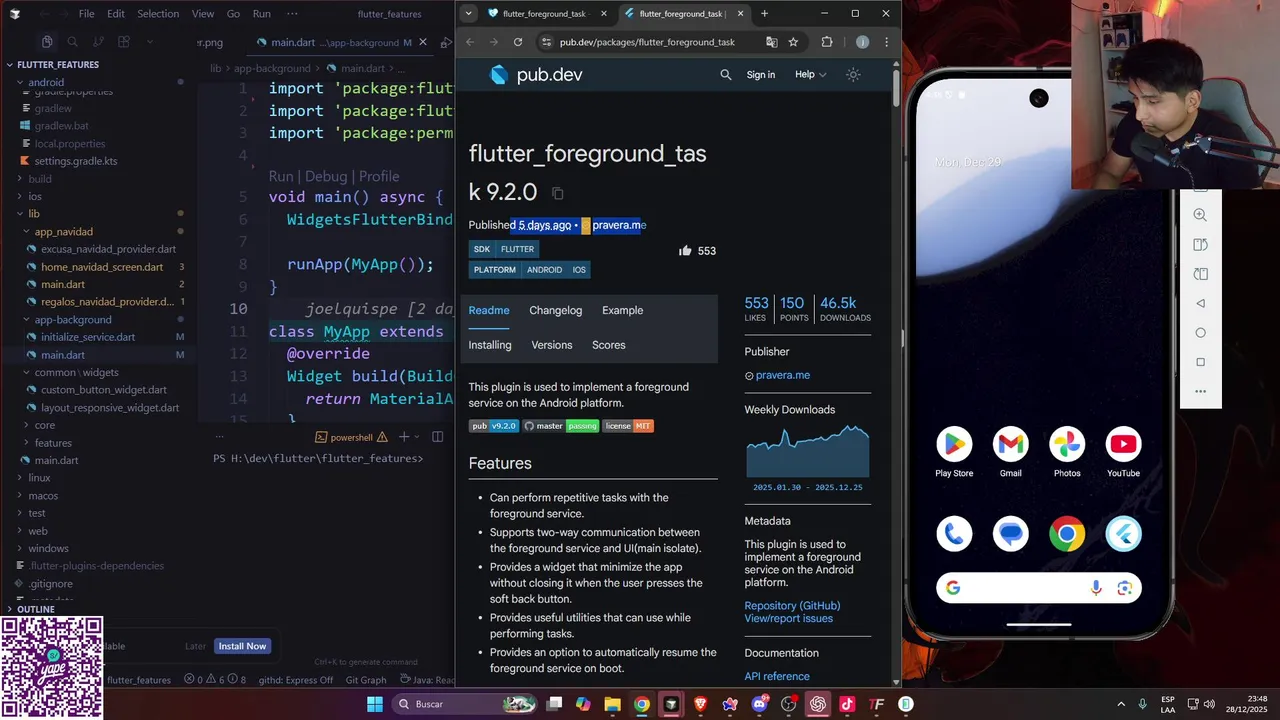Open the Help dropdown on pub.dev
This screenshot has height=720, width=1280.
click(810, 74)
